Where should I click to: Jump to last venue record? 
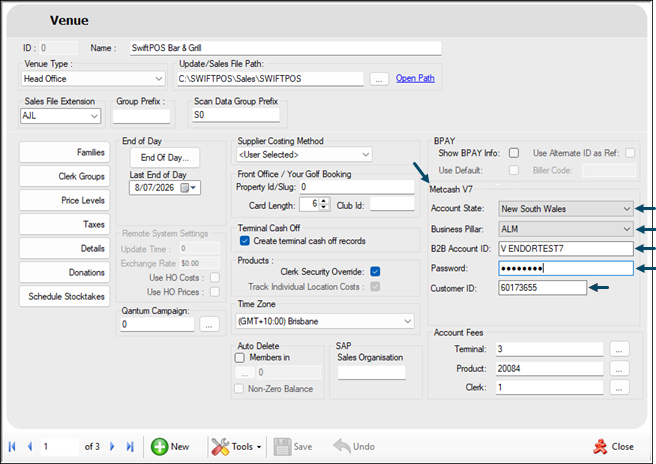point(130,446)
